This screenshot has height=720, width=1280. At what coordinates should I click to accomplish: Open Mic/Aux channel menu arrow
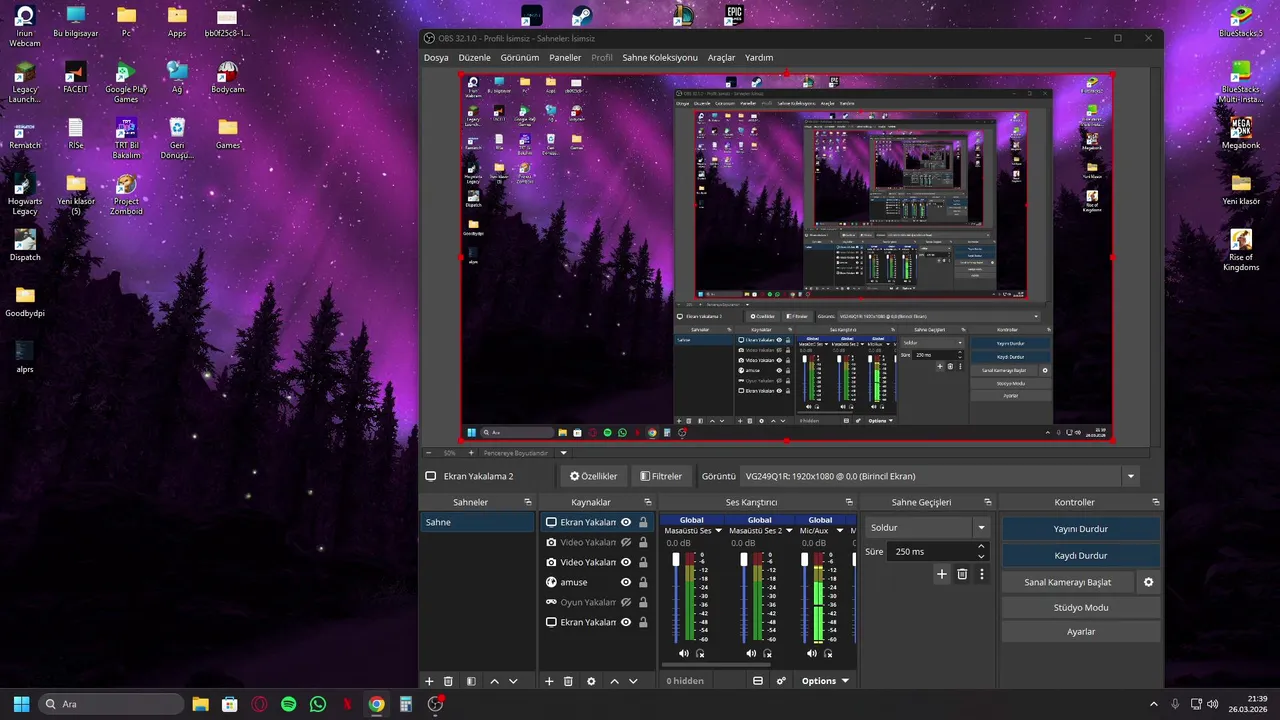click(x=839, y=531)
